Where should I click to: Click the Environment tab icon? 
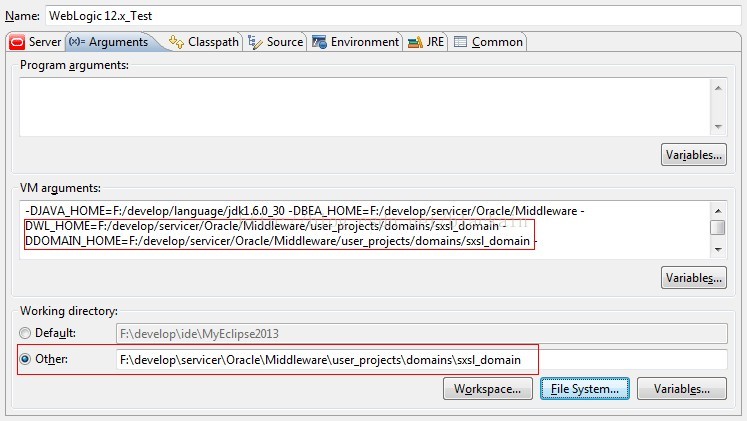coord(319,42)
